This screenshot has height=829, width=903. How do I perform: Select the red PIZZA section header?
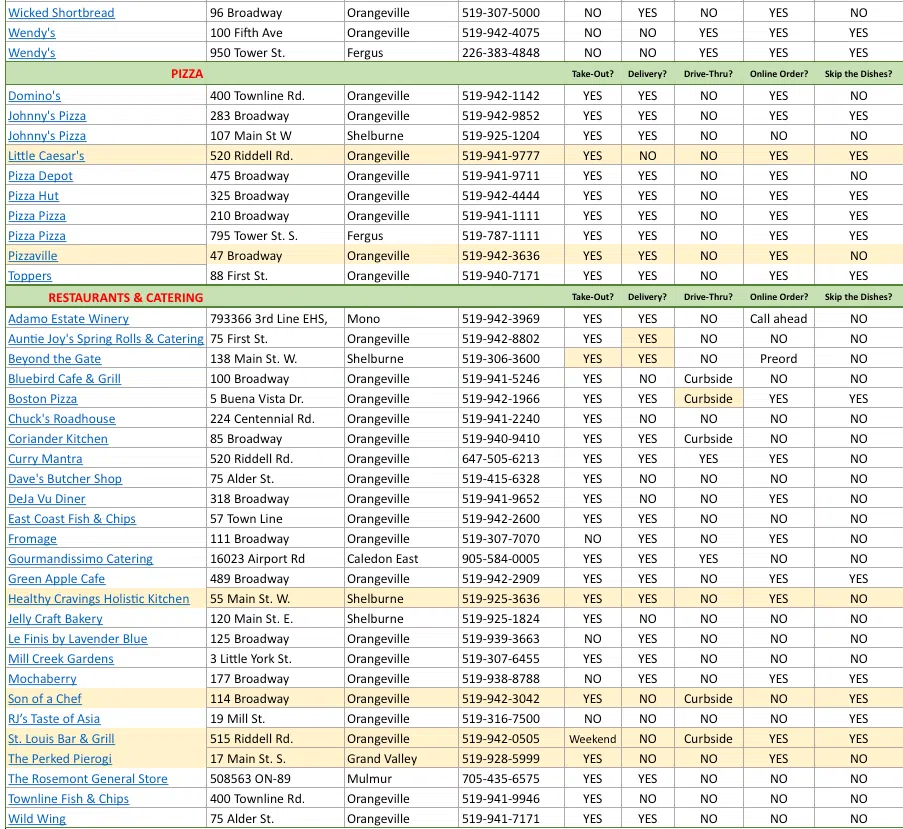click(187, 74)
